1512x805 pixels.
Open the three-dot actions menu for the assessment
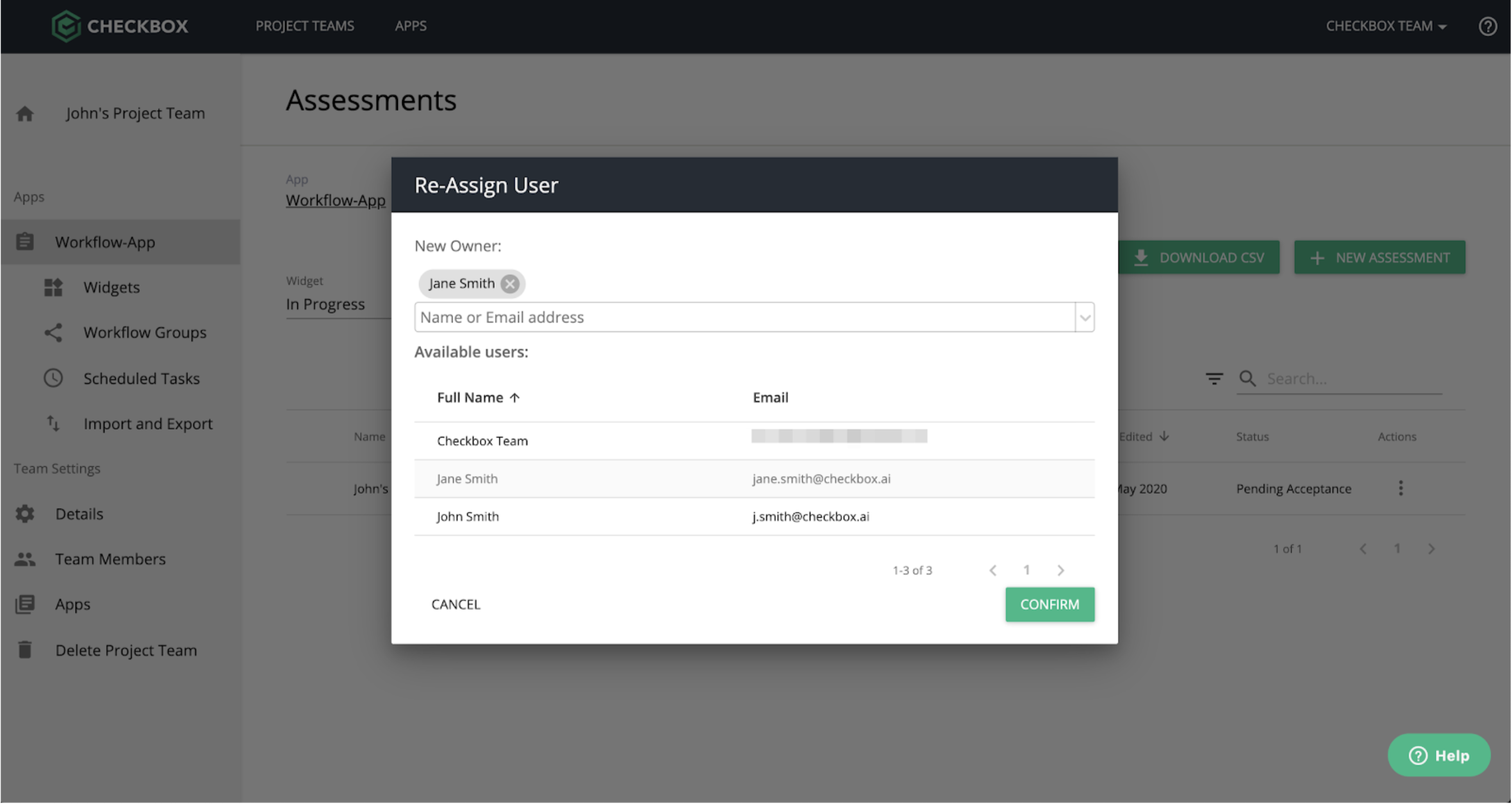[1401, 488]
